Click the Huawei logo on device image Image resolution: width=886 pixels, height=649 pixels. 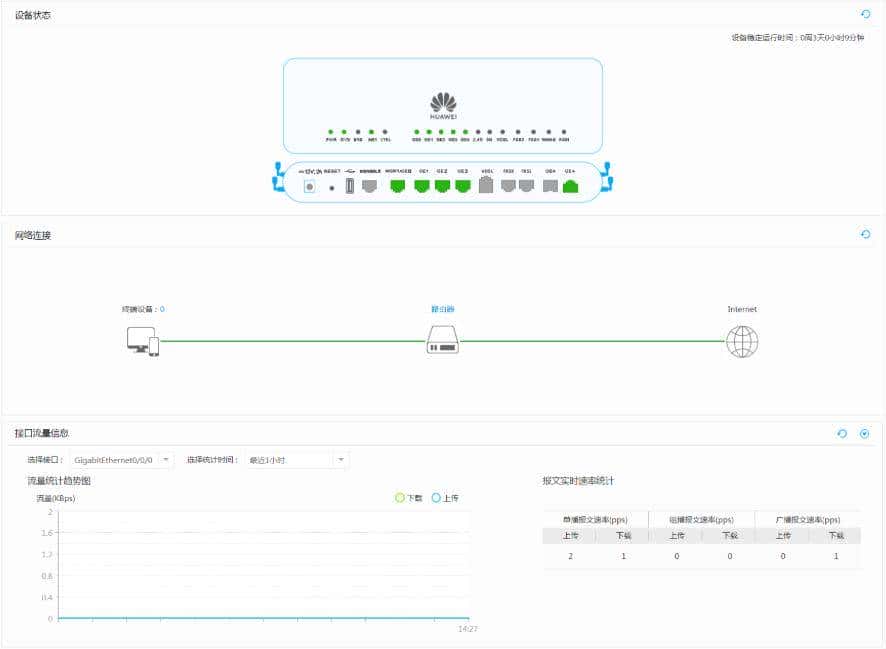[443, 104]
